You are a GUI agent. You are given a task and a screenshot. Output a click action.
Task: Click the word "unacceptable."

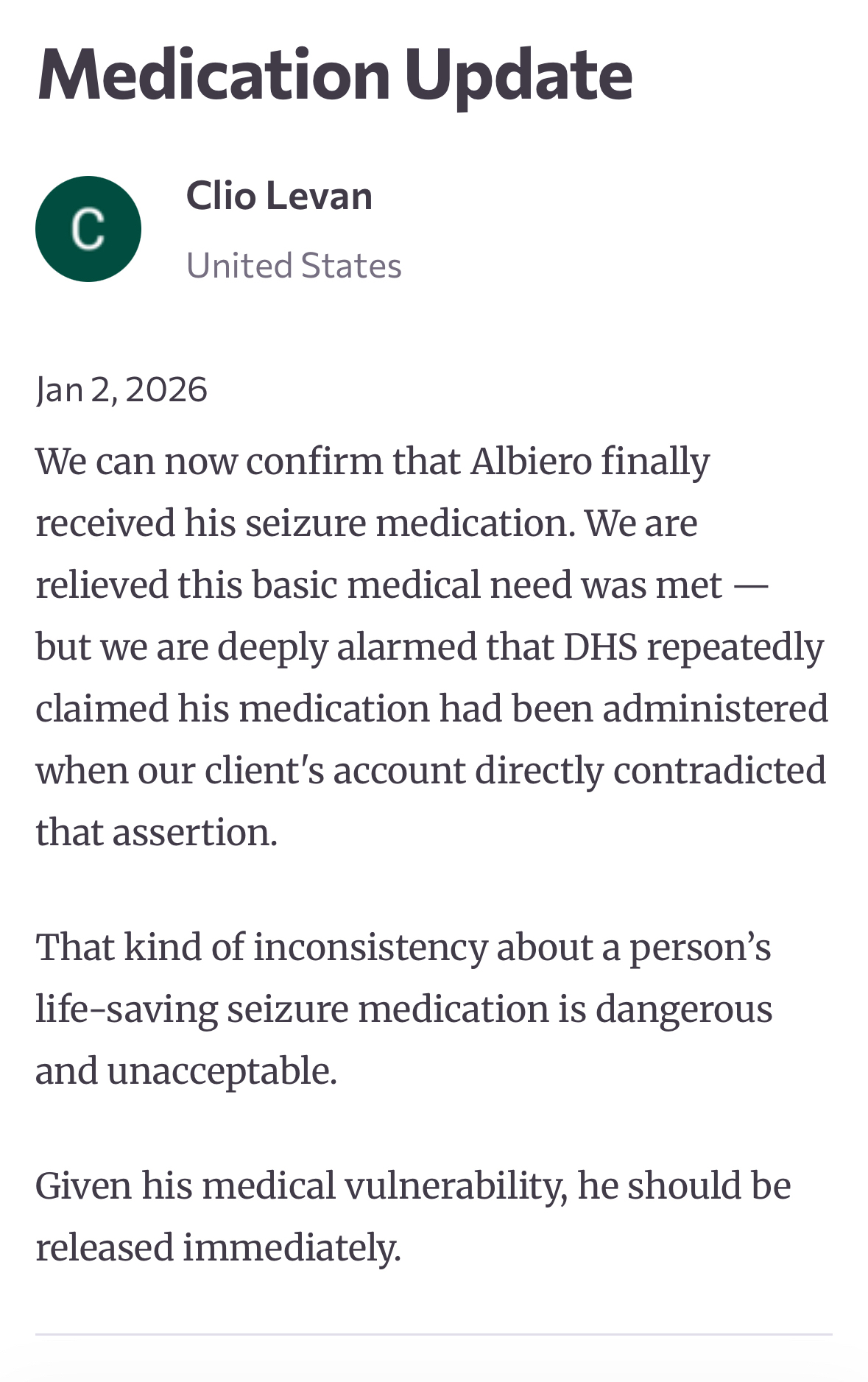click(222, 1071)
